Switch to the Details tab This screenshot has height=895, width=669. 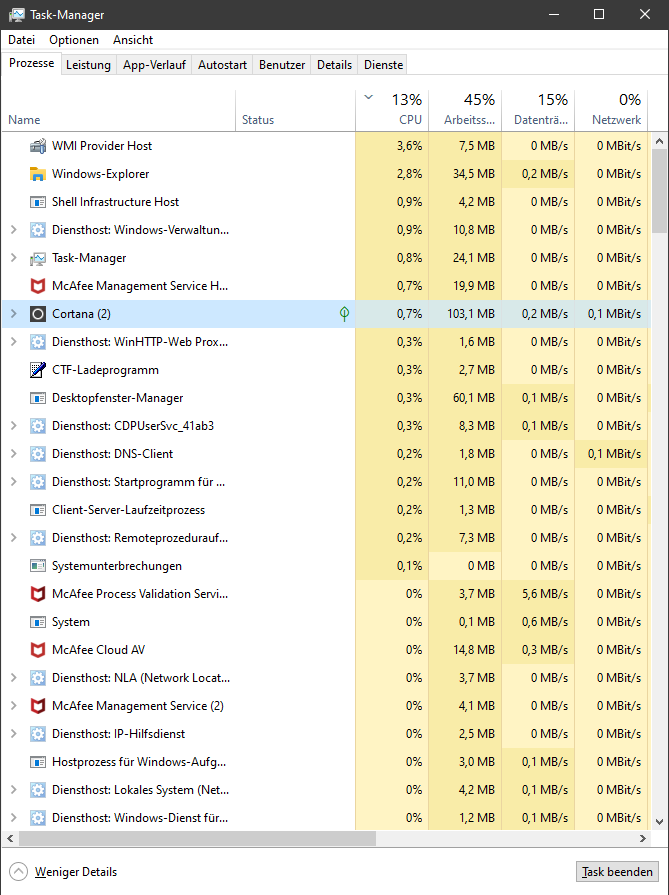click(334, 65)
